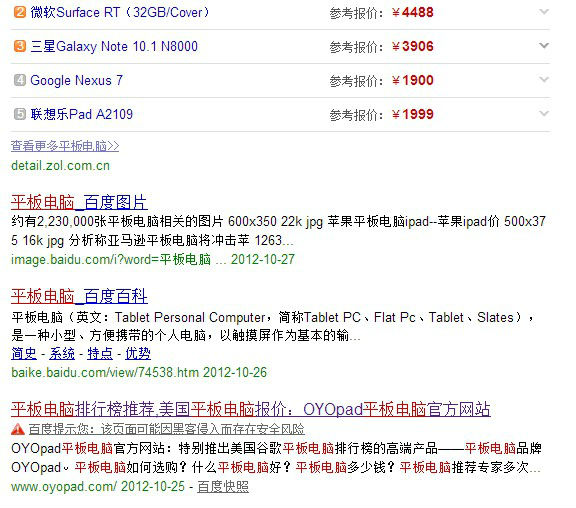Open 百度快照 cached page link

(x=223, y=487)
